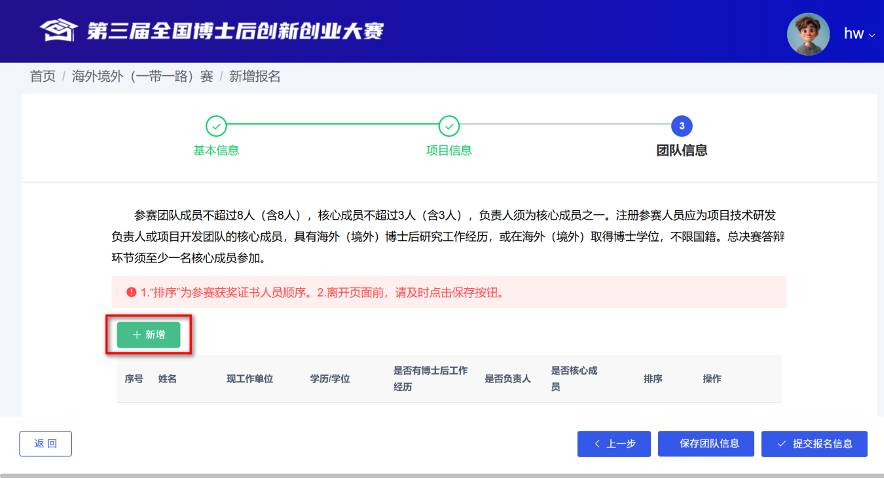Click the 新增报名 breadcrumb text
This screenshot has height=478, width=884.
[x=255, y=77]
